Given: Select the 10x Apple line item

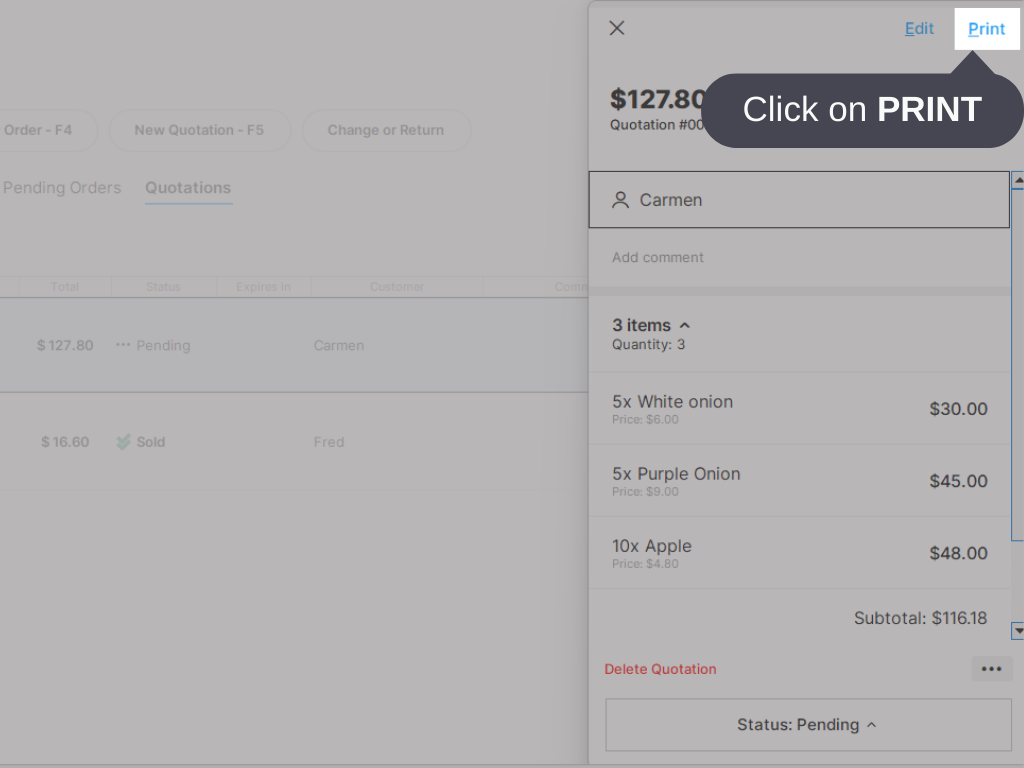Looking at the screenshot, I should click(x=799, y=553).
